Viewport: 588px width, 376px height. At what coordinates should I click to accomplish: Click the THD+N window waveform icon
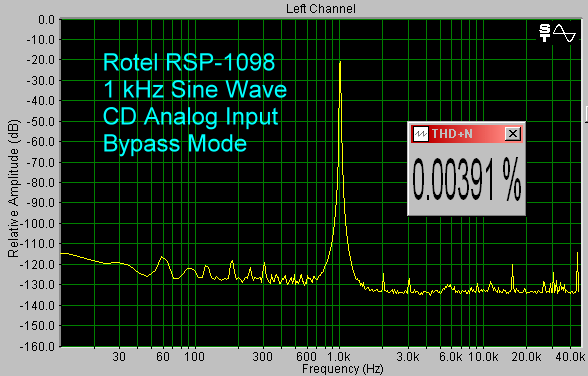[x=421, y=134]
